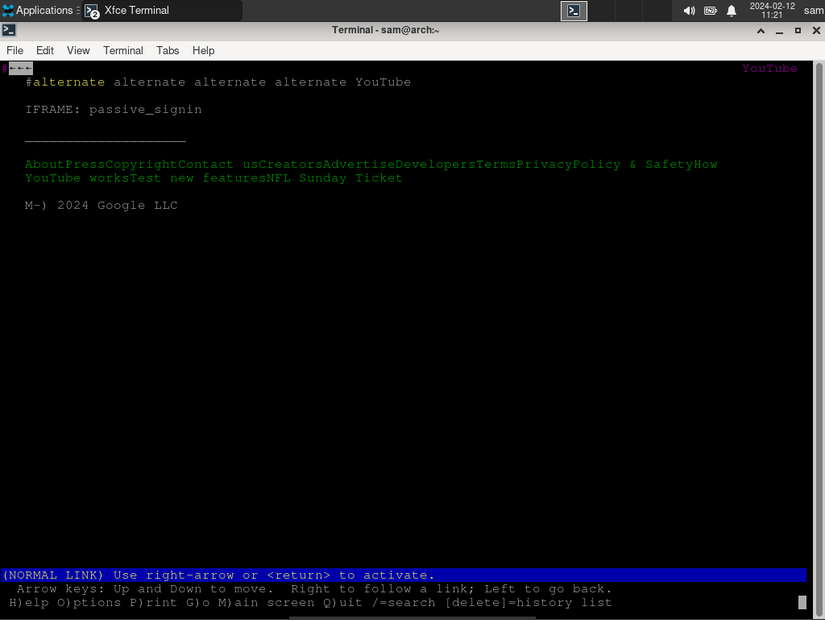This screenshot has height=620, width=825.
Task: Open the View menu
Action: (78, 50)
